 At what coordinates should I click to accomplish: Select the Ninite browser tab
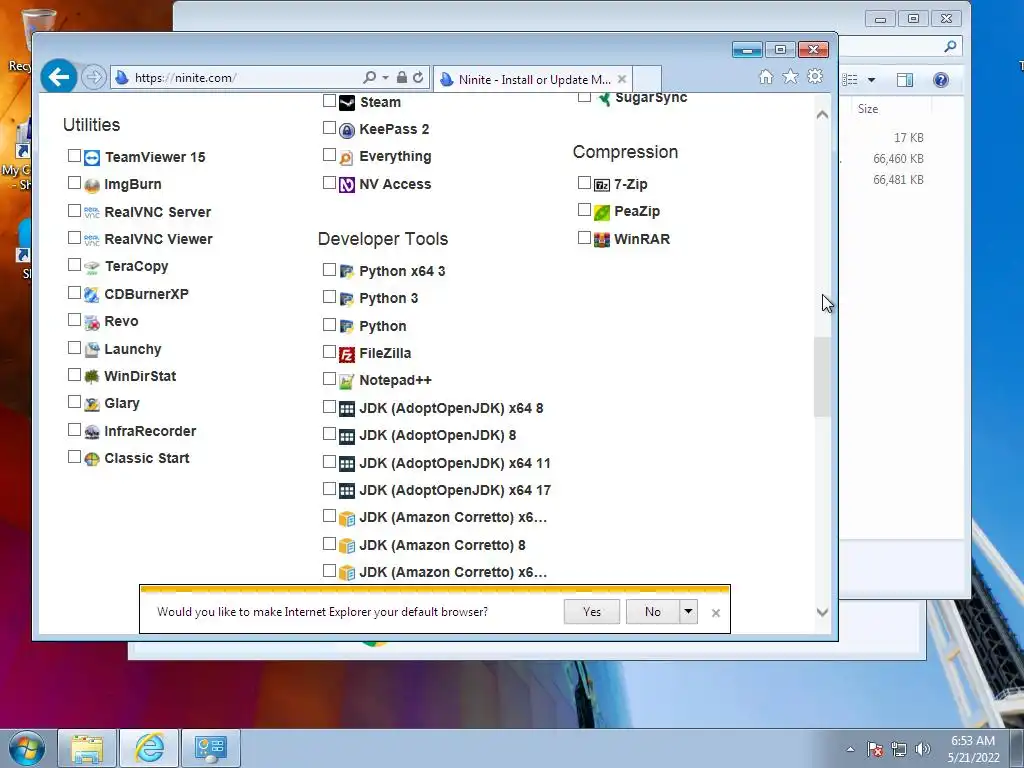tap(533, 79)
